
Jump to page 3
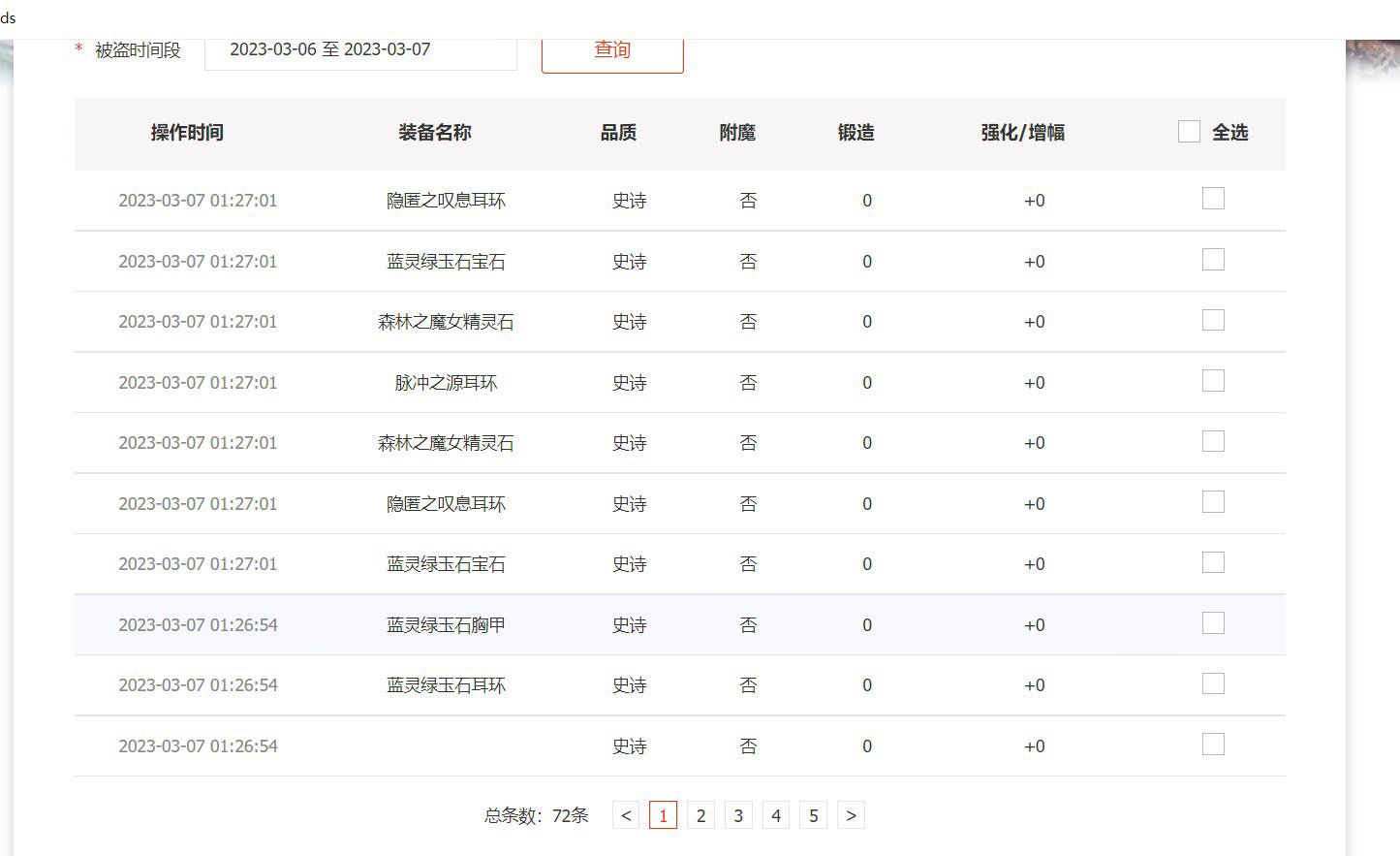click(738, 815)
